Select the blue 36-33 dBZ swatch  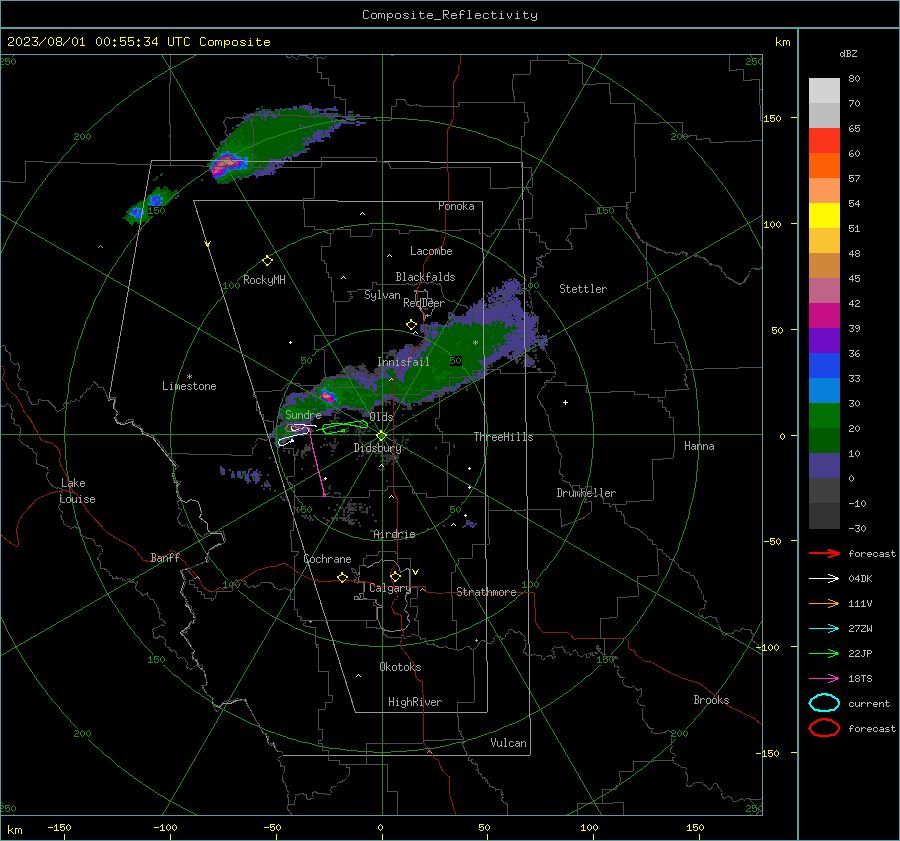(824, 366)
